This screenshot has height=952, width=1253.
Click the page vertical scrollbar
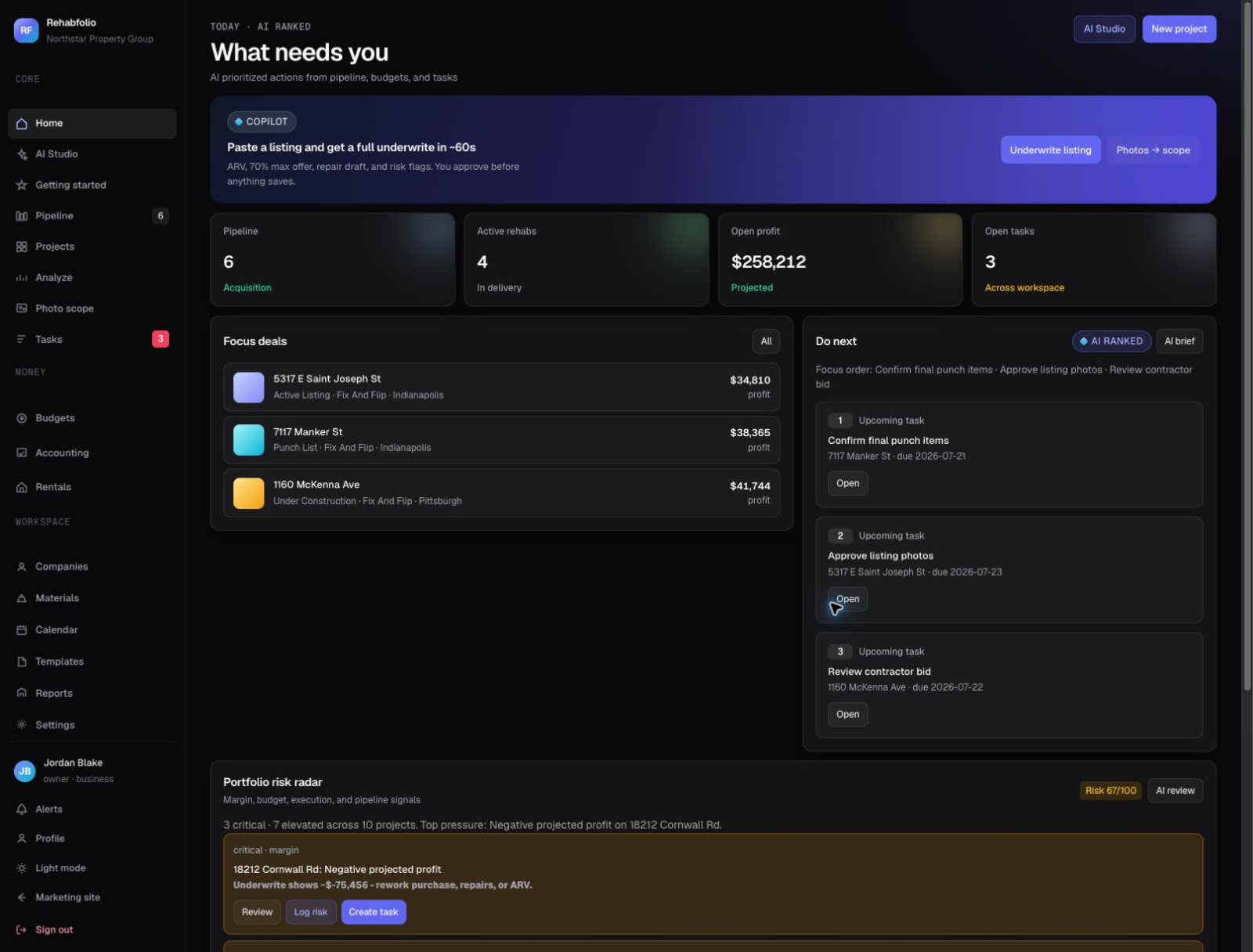click(1247, 344)
